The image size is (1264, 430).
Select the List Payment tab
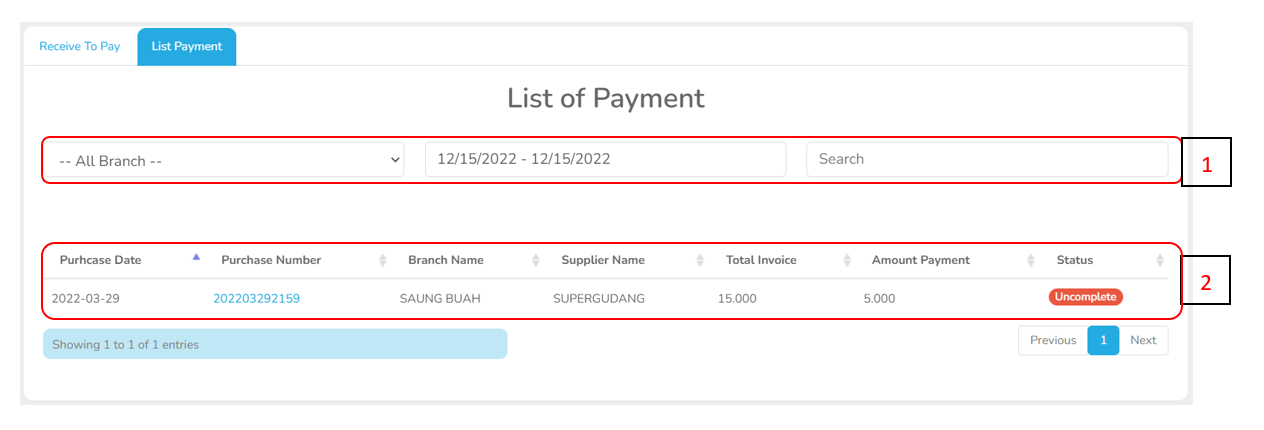(x=187, y=47)
